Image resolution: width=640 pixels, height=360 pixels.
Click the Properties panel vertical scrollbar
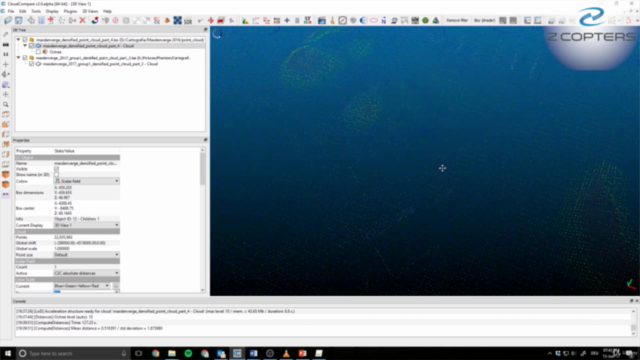pyautogui.click(x=202, y=169)
